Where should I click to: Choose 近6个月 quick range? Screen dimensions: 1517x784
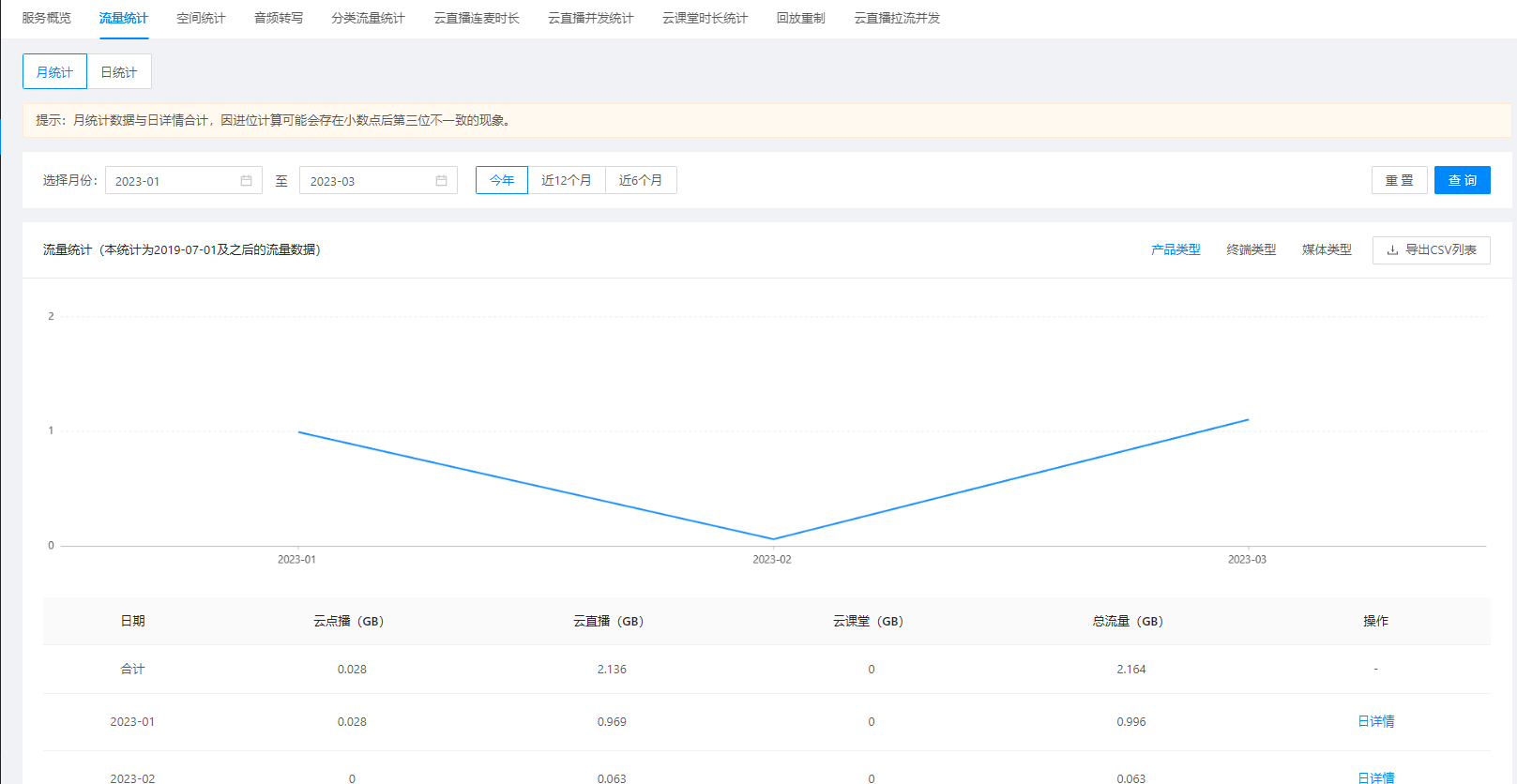coord(641,180)
